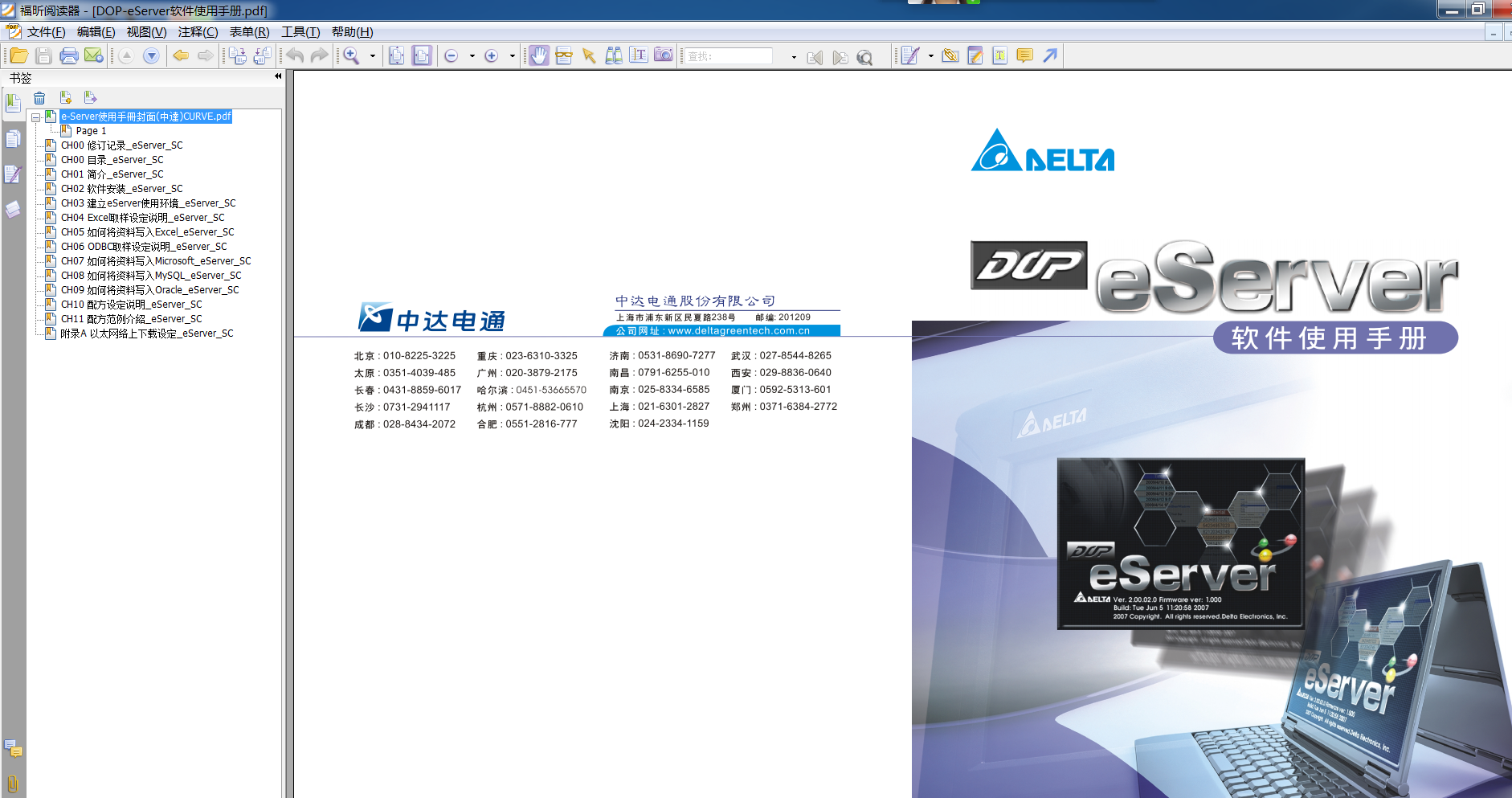Select the Typewriter text tool
1512x798 pixels.
click(x=999, y=55)
